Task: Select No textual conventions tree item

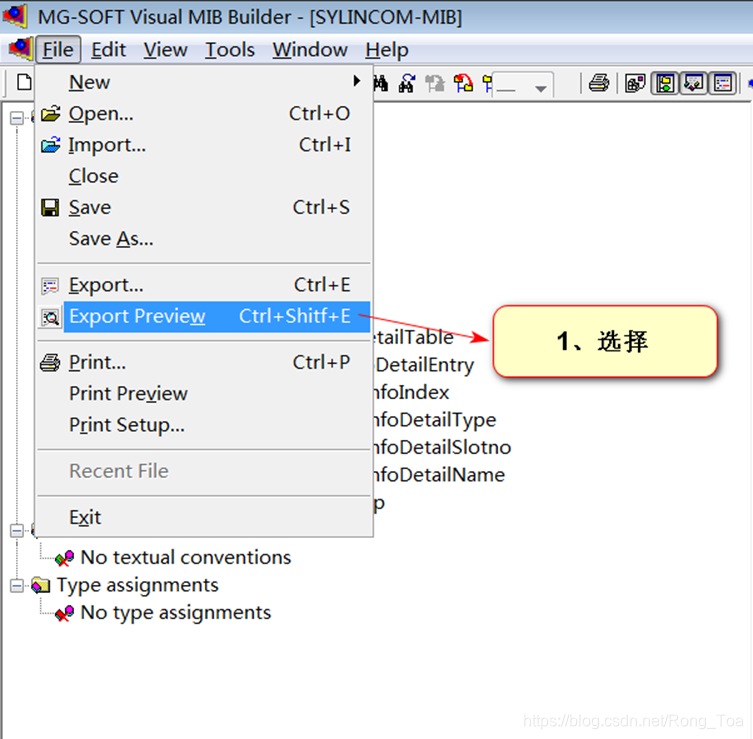Action: click(185, 558)
